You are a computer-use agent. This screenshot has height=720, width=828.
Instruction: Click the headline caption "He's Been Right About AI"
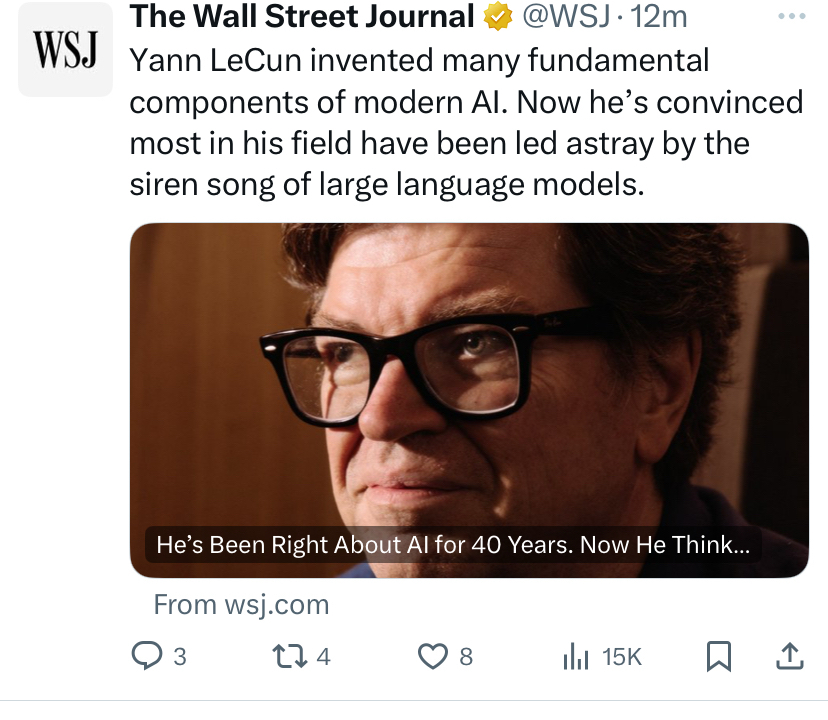[453, 546]
